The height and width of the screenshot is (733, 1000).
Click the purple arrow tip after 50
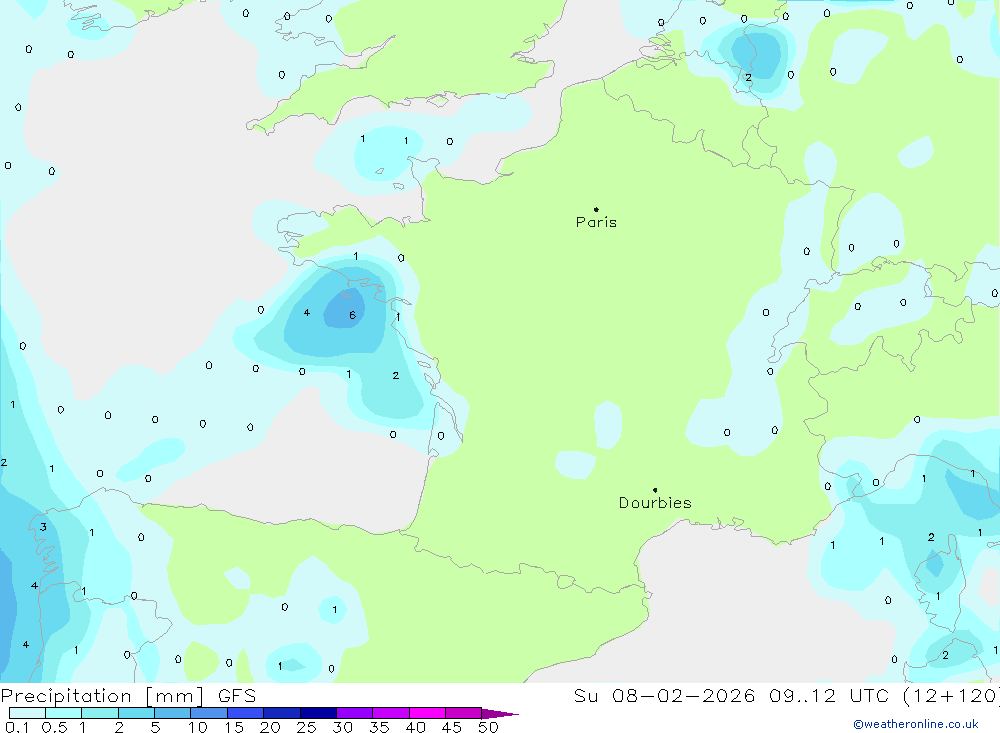[500, 714]
